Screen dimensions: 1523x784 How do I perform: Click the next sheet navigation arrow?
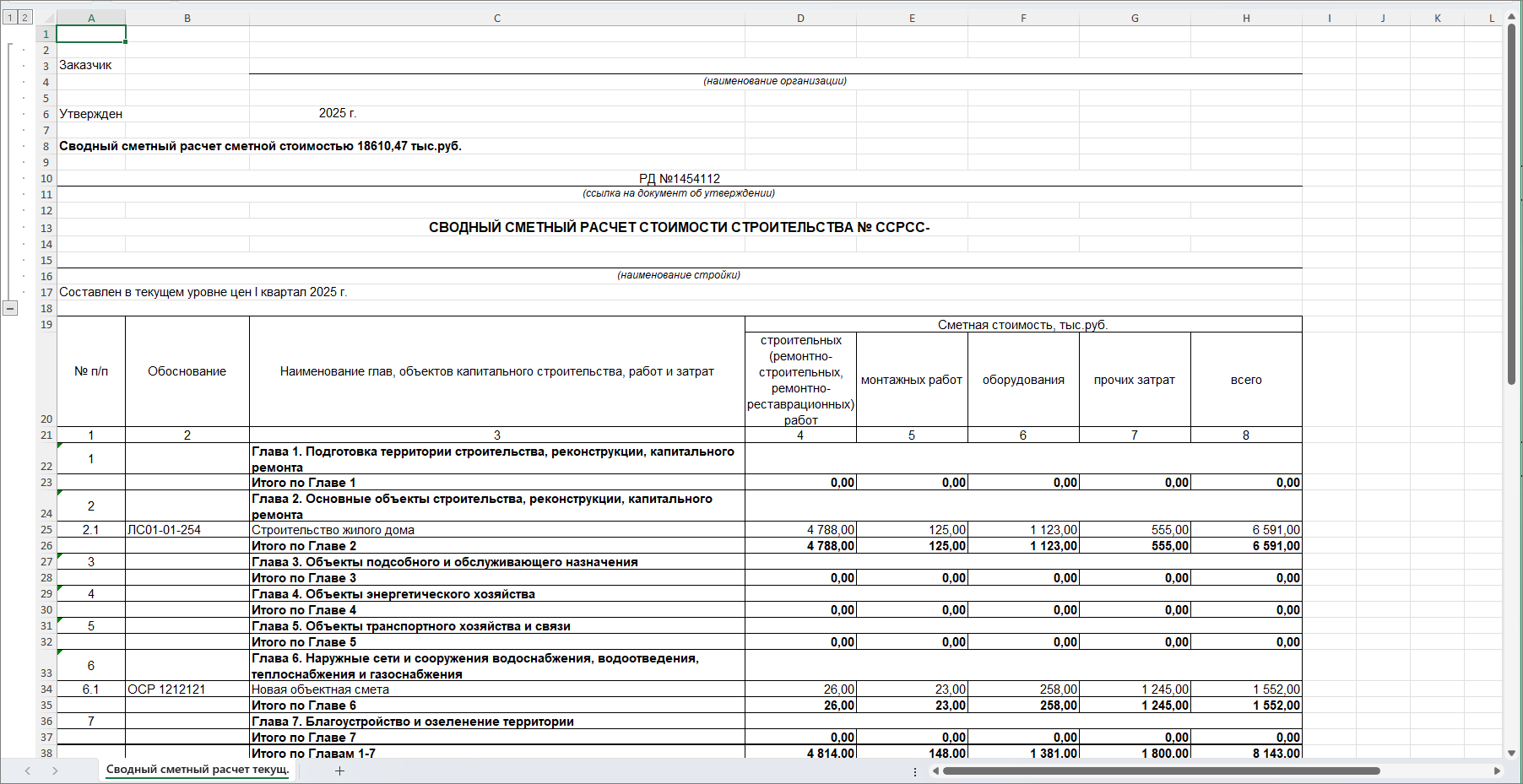[x=56, y=770]
